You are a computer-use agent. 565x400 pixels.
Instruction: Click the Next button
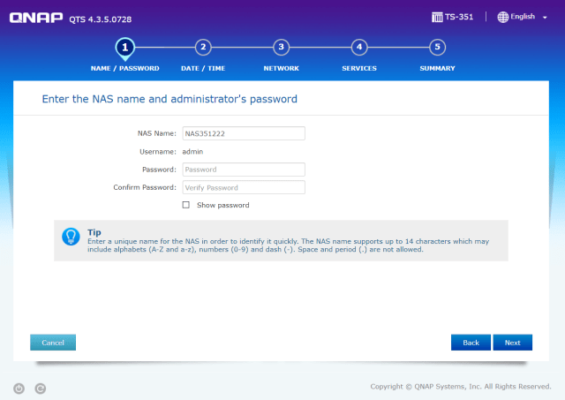[x=512, y=342]
